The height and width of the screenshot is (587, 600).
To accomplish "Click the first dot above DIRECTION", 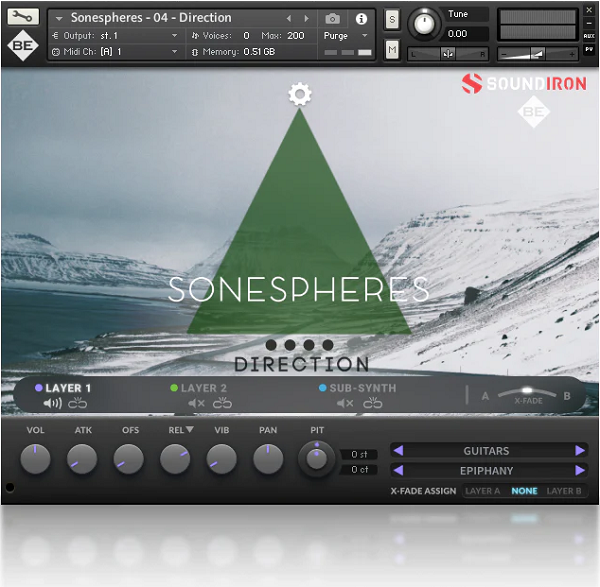I will coord(271,345).
